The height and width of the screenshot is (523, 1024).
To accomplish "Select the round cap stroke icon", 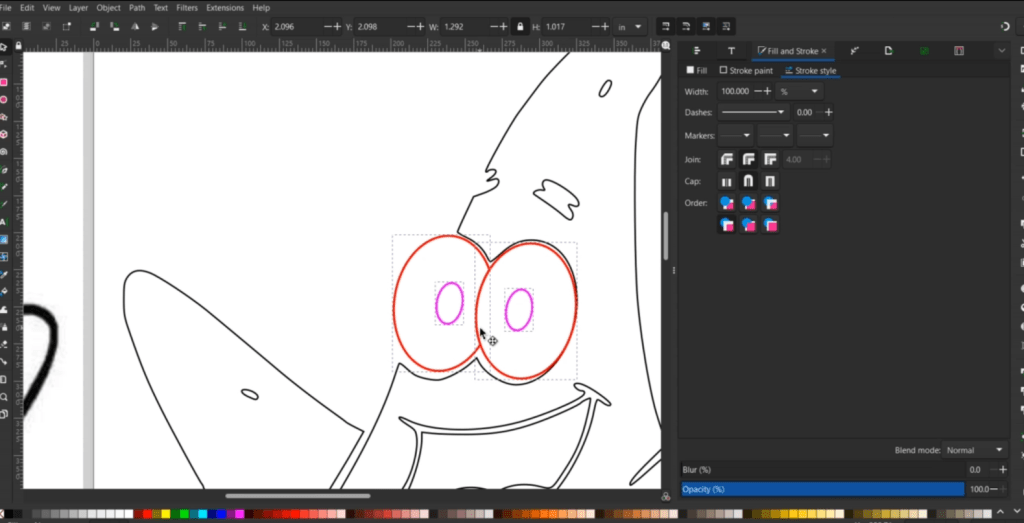I will (x=748, y=182).
